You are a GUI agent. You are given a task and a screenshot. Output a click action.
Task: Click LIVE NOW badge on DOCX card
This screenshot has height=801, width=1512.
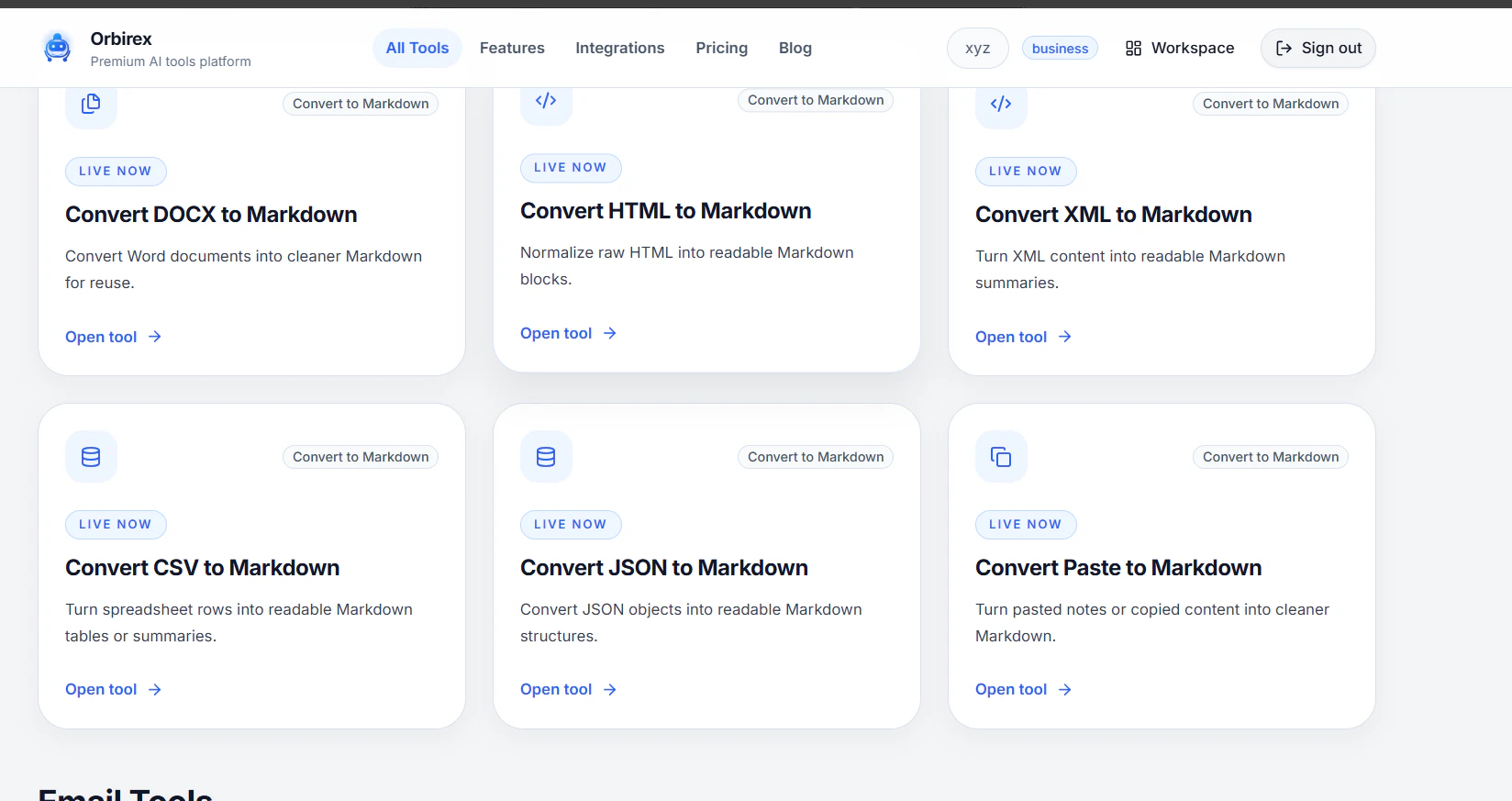[116, 172]
